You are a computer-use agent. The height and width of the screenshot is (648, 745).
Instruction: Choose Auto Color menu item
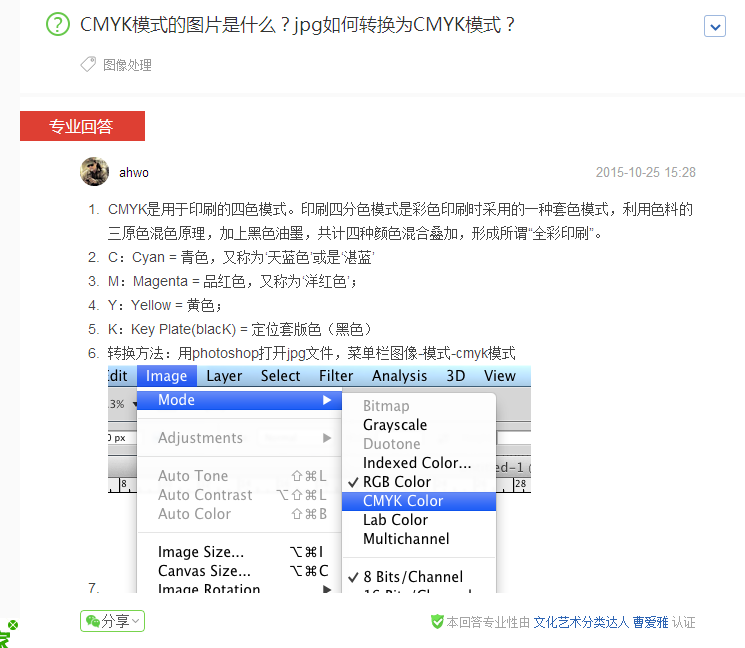239,514
